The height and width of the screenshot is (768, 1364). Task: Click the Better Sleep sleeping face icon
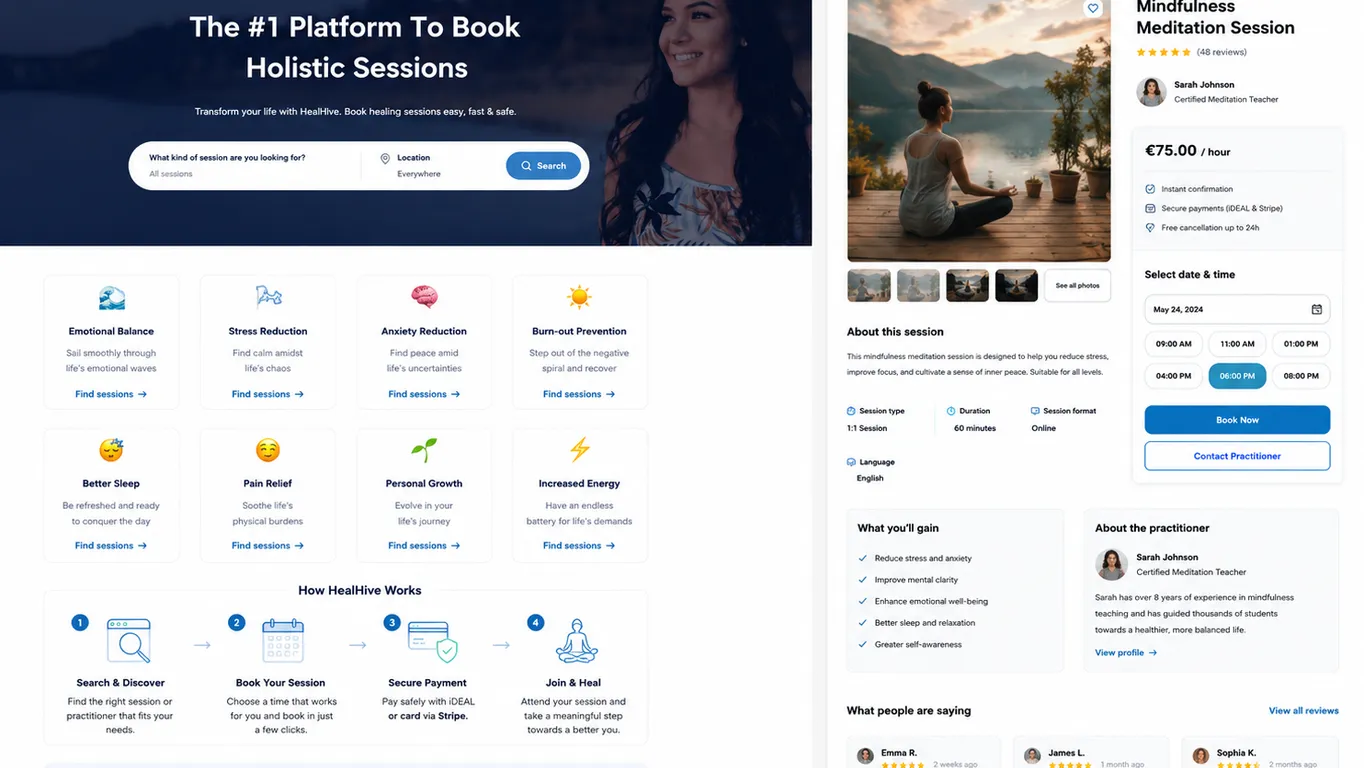tap(111, 450)
